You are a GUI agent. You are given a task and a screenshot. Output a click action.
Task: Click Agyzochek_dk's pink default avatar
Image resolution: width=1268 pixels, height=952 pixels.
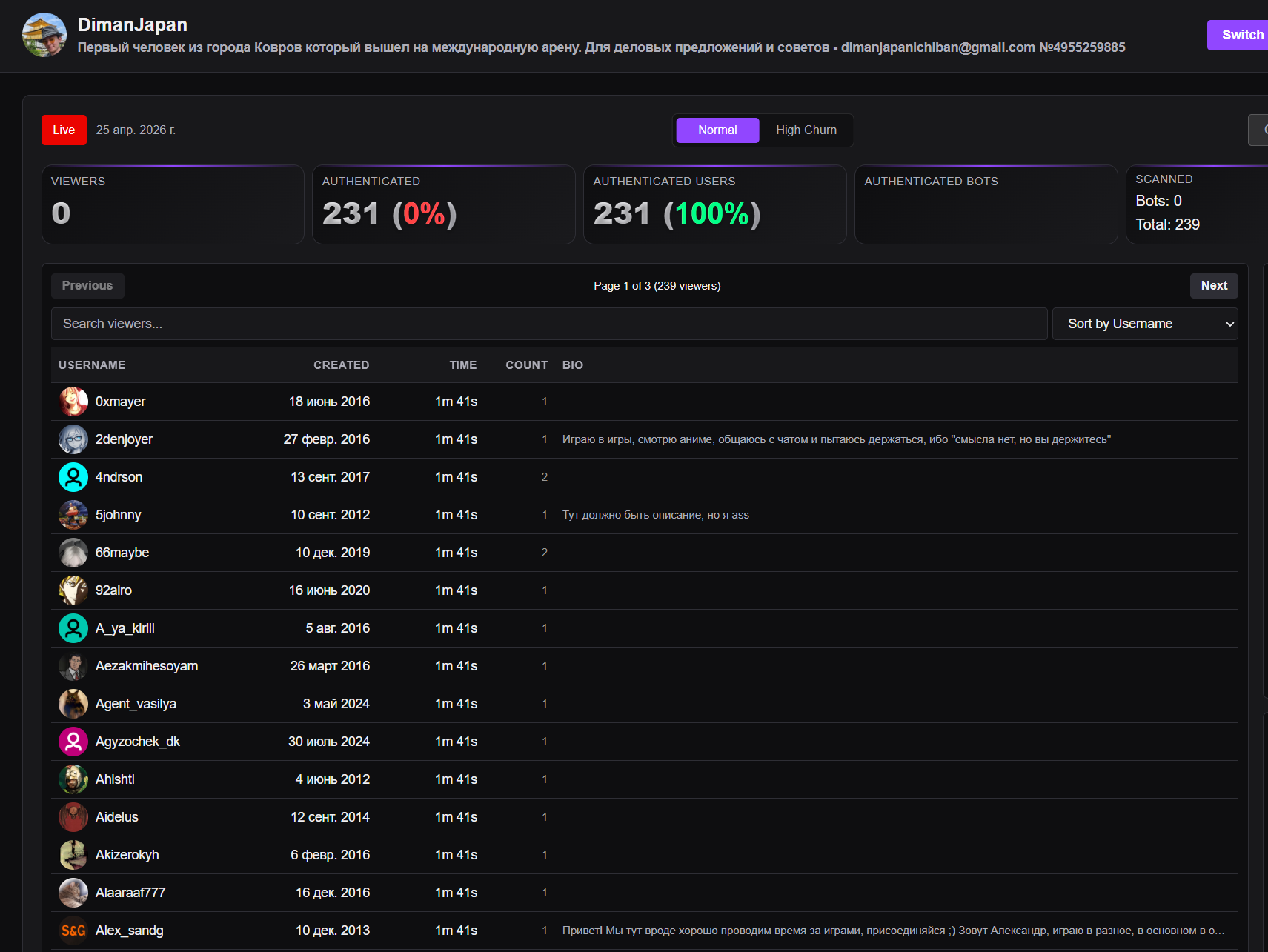(x=73, y=742)
